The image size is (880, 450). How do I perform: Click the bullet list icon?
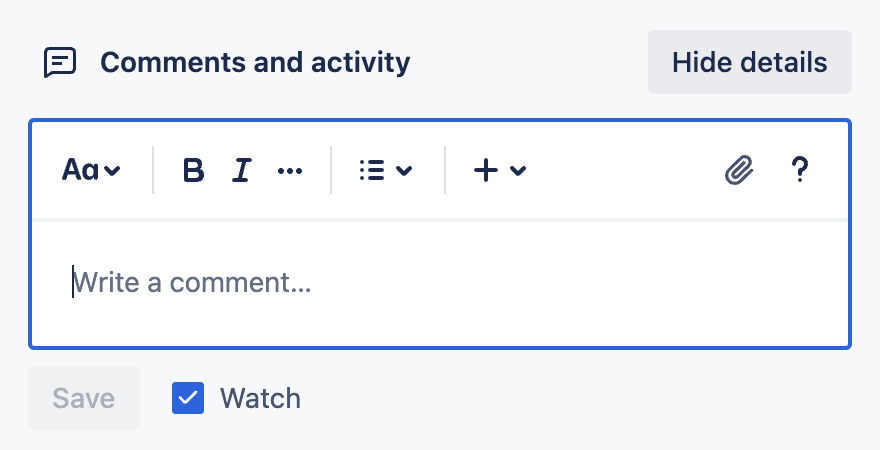point(372,170)
